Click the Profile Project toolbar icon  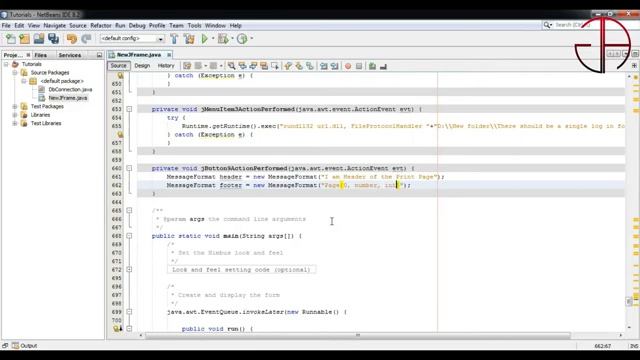tap(242, 39)
